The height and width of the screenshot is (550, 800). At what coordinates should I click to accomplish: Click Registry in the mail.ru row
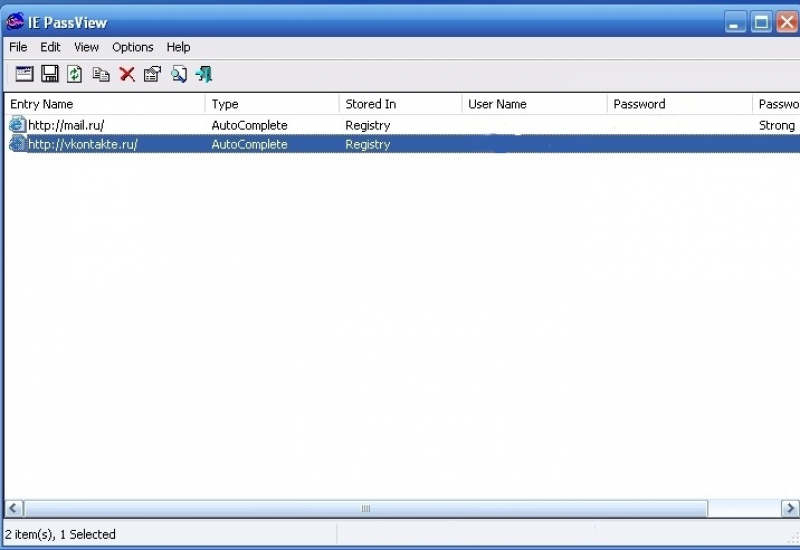[x=368, y=126]
